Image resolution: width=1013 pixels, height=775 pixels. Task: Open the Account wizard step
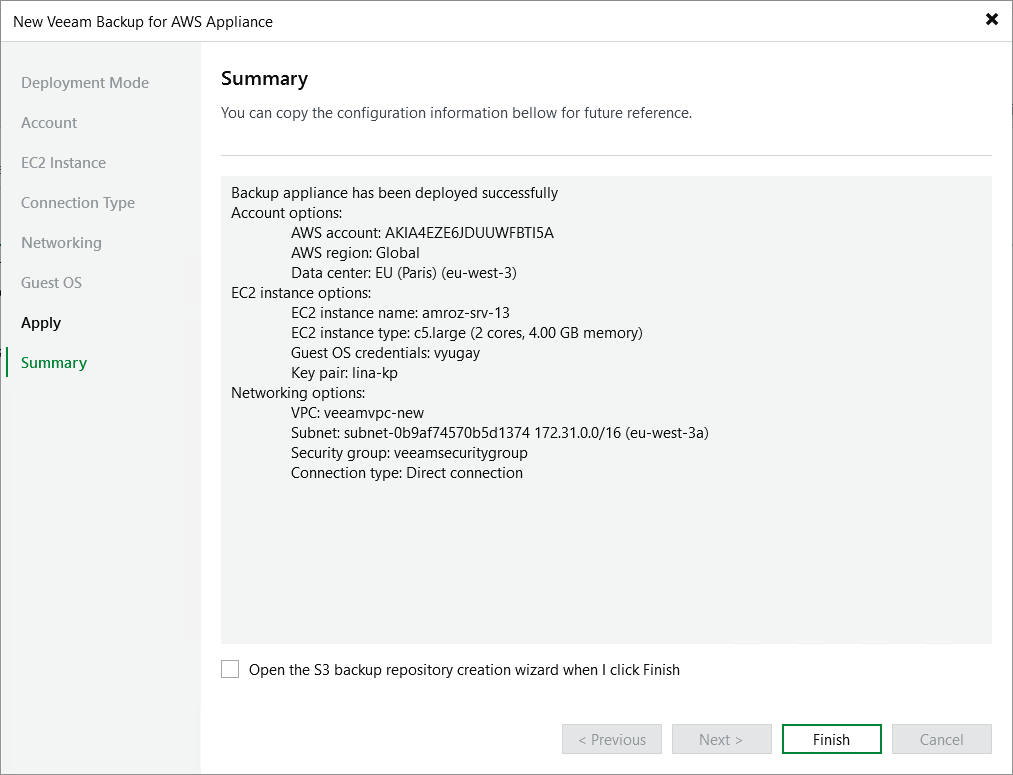click(48, 122)
